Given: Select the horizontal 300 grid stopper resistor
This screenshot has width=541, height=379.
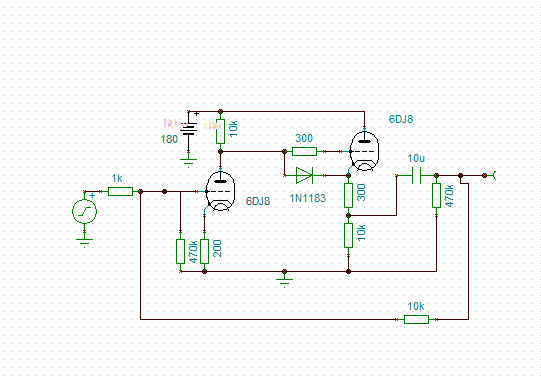Looking at the screenshot, I should [304, 151].
